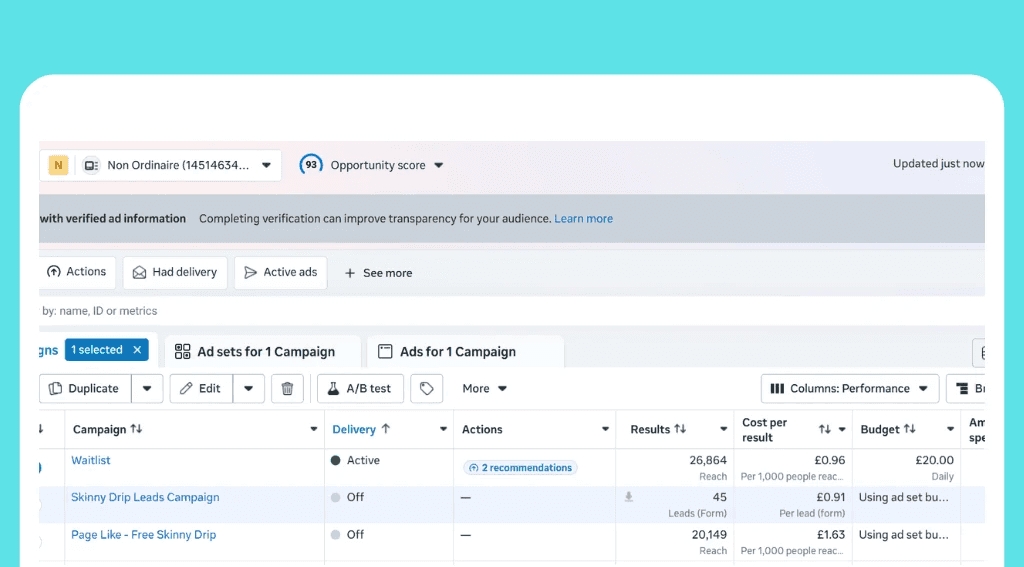Click the £0.91 per lead value
The width and height of the screenshot is (1024, 567).
831,498
